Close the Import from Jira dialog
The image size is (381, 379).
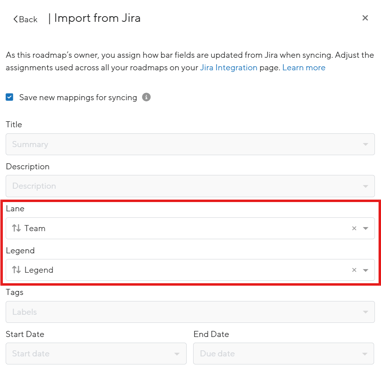point(365,18)
